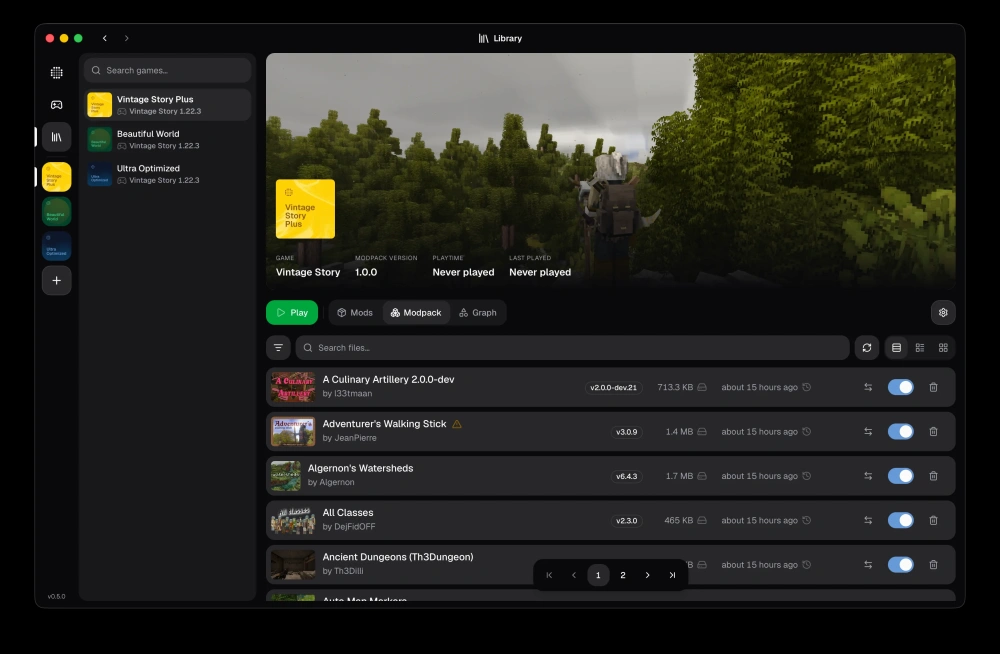Go to next page in pagination

(x=647, y=575)
